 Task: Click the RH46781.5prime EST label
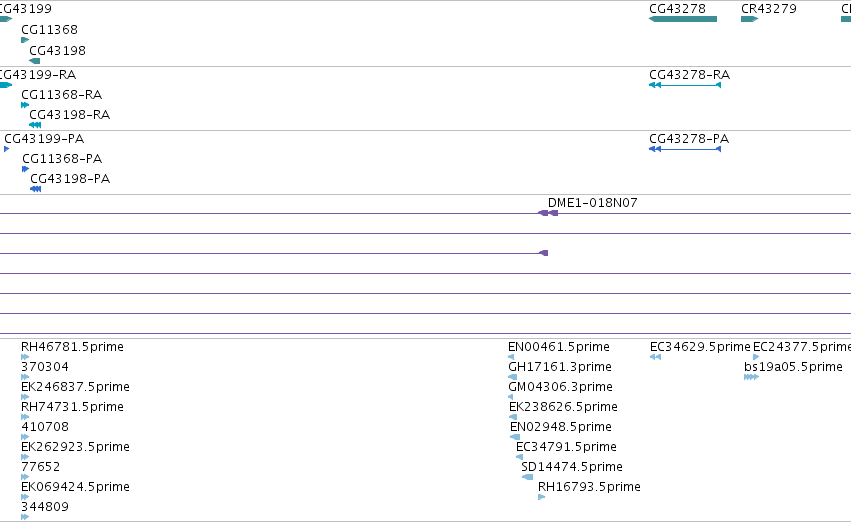tap(72, 347)
